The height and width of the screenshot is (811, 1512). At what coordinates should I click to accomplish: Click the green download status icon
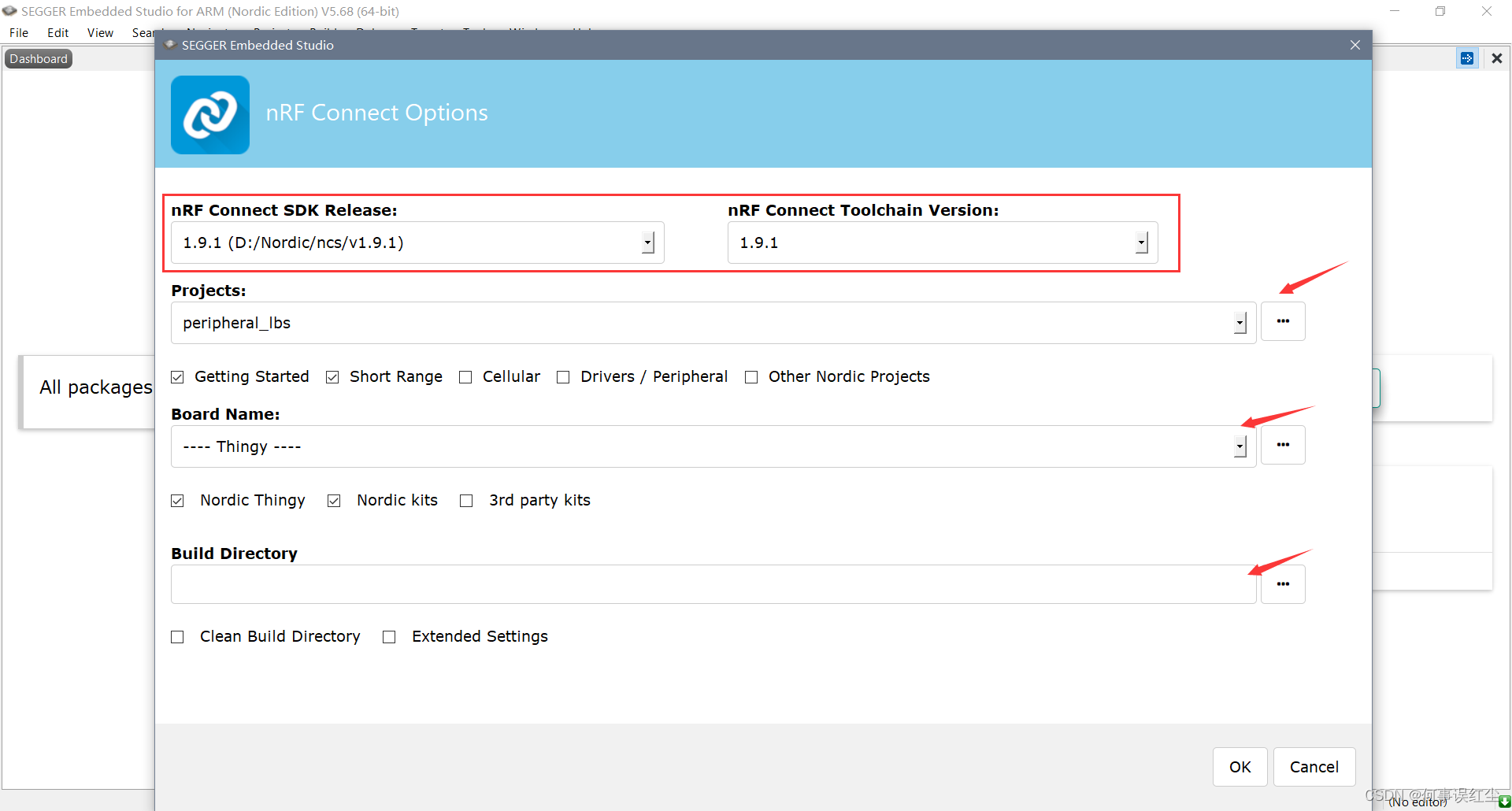tap(1504, 802)
